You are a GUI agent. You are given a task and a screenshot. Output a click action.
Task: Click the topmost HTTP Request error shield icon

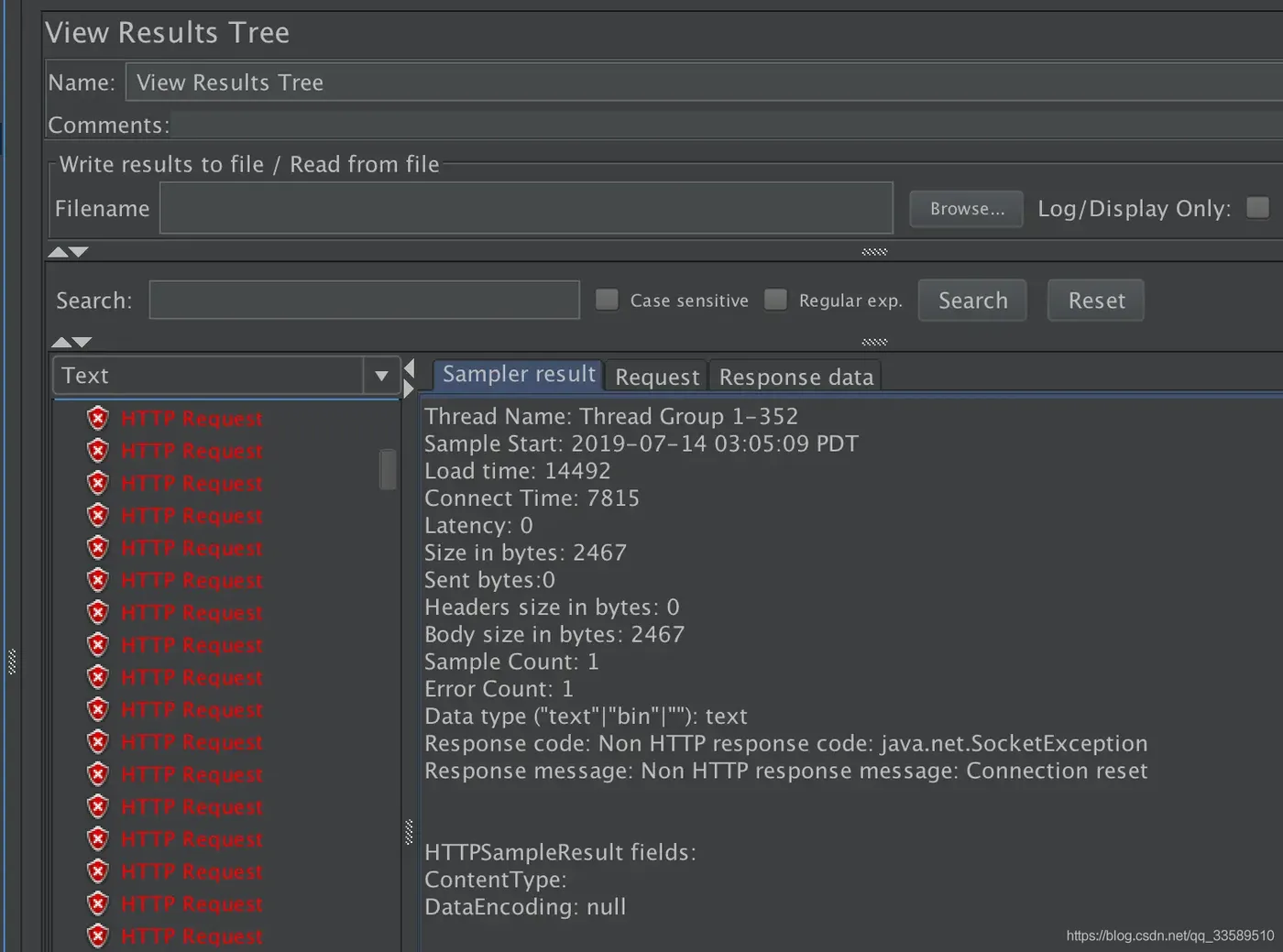tap(98, 419)
